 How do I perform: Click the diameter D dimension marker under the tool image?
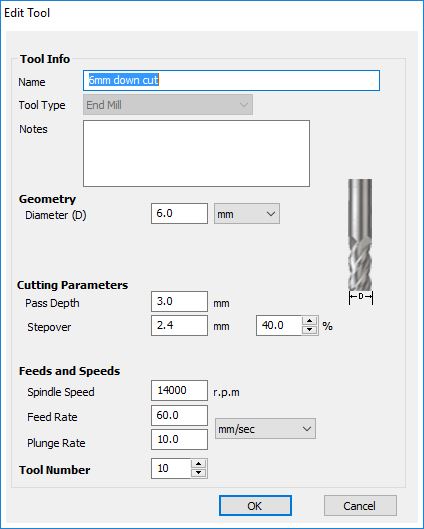tap(361, 297)
